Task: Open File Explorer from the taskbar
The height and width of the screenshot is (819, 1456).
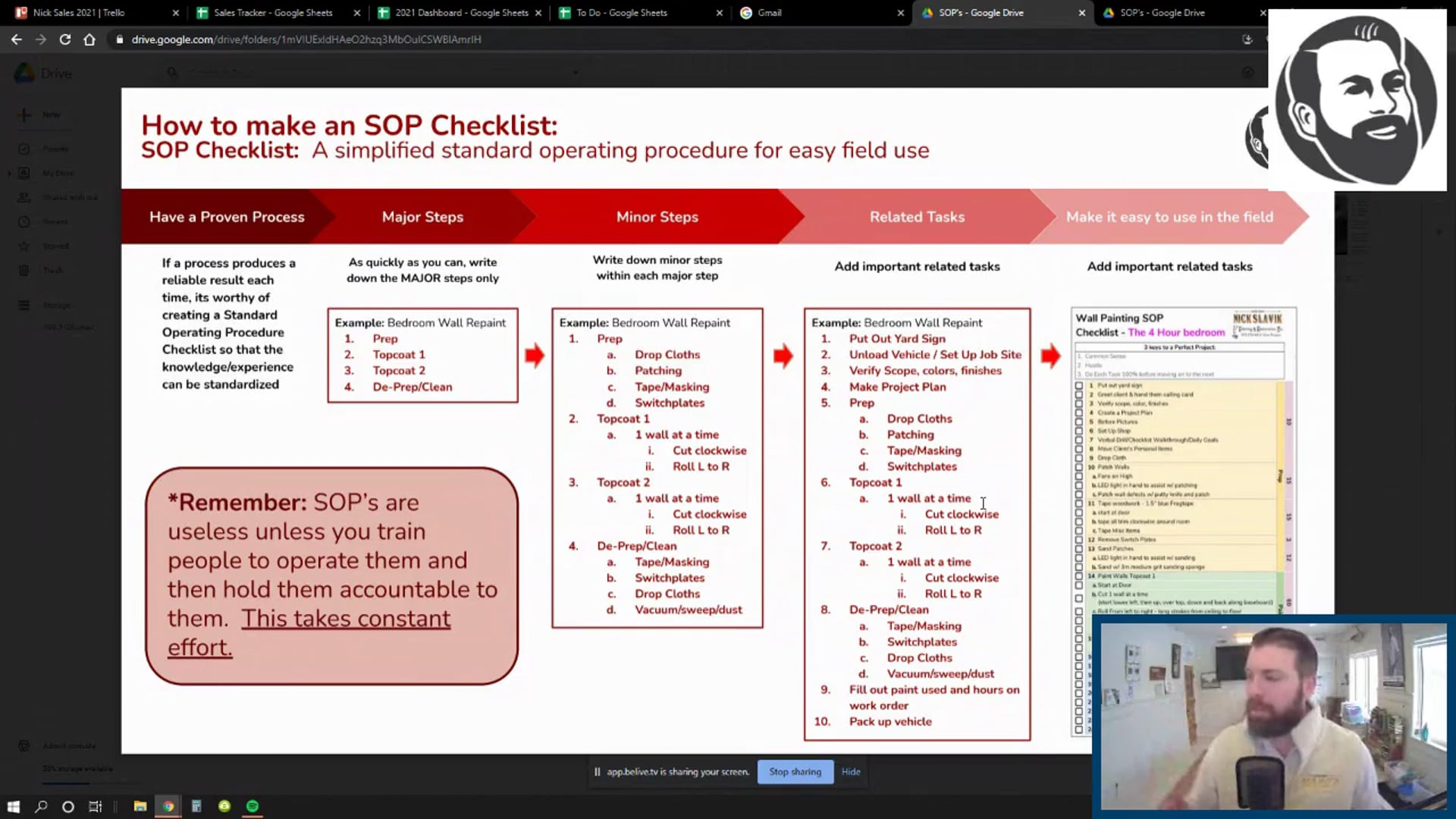Action: (140, 806)
